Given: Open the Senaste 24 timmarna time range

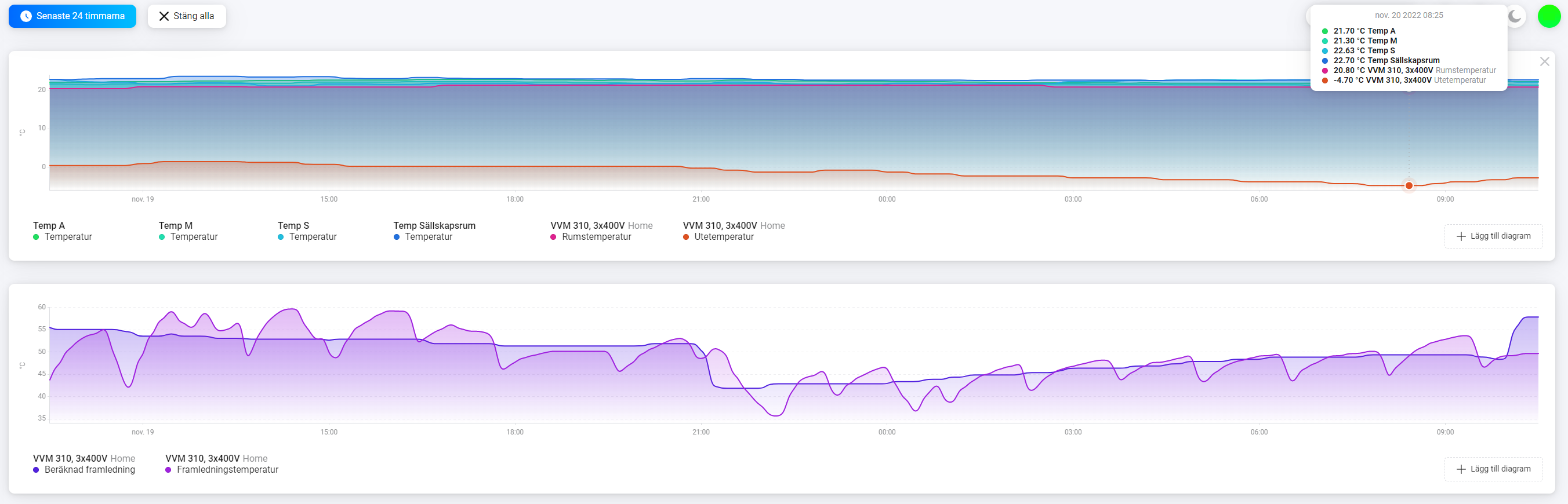Looking at the screenshot, I should coord(72,16).
